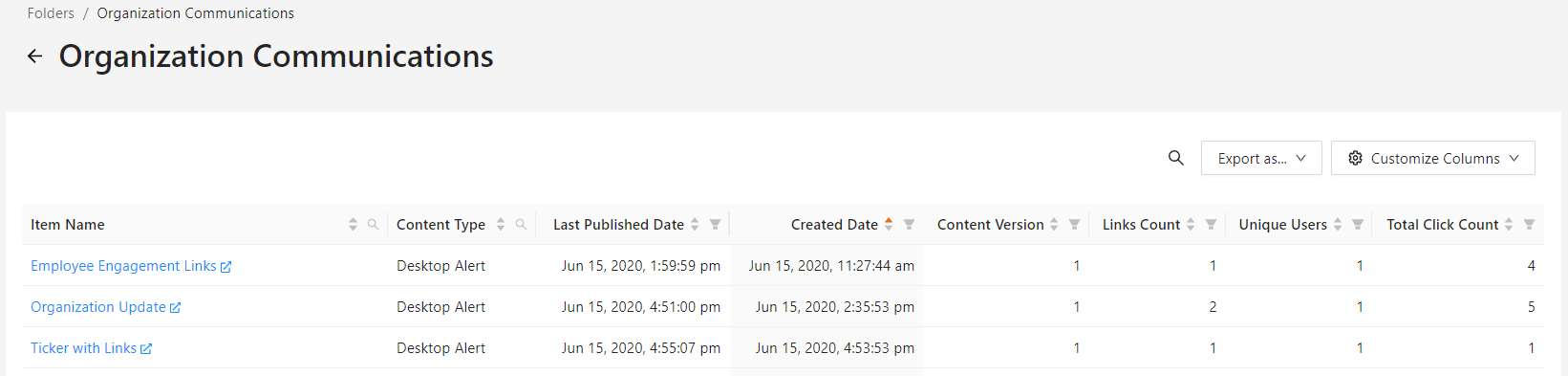Filter the Content Version column
The width and height of the screenshot is (1568, 376).
tap(1074, 224)
